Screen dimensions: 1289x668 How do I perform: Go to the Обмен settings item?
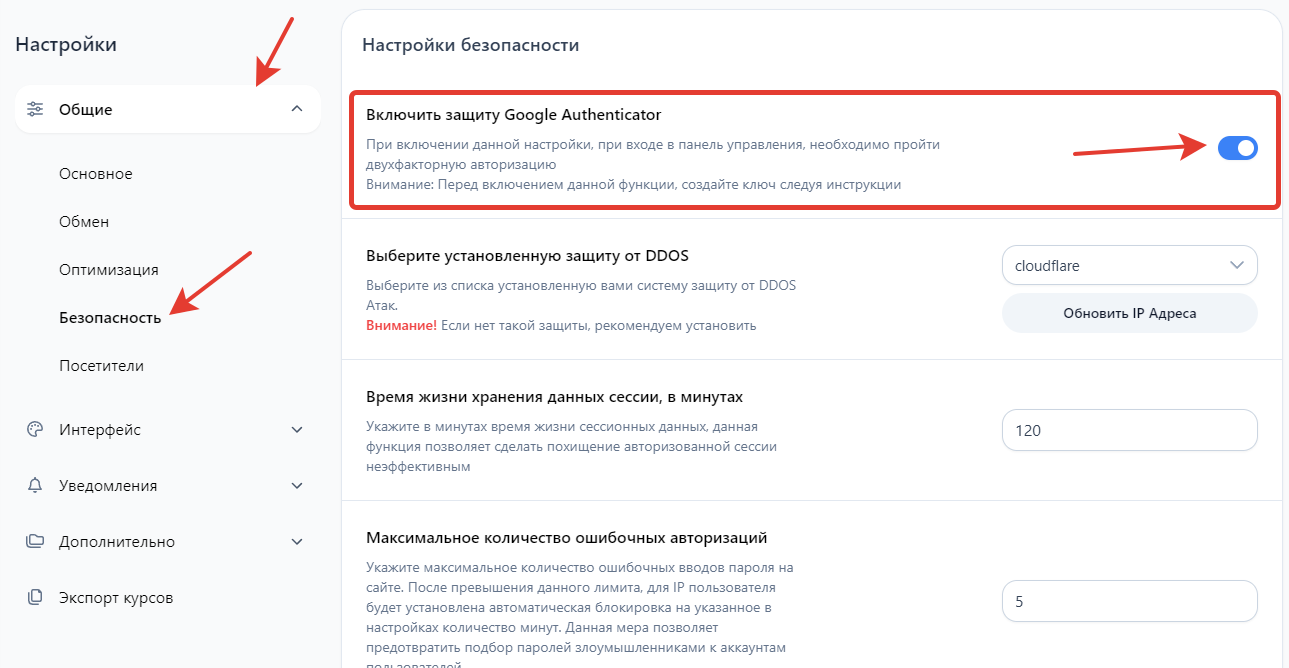tap(84, 222)
